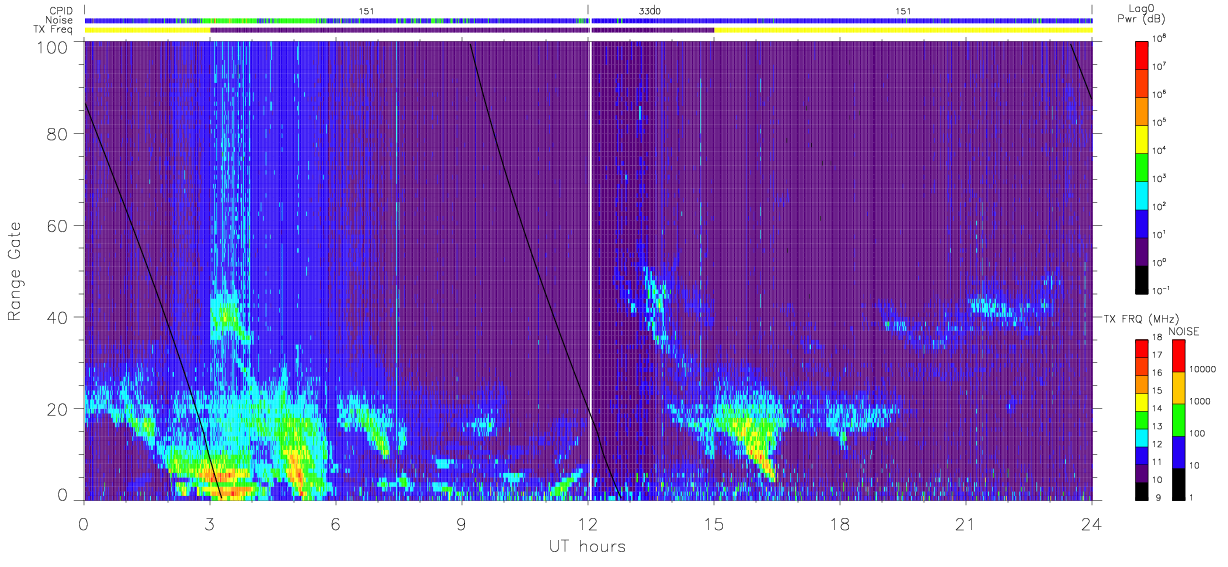The height and width of the screenshot is (567, 1228).
Task: Click the yellow TX Freq bar segment after 15 UT
Action: coord(903,30)
